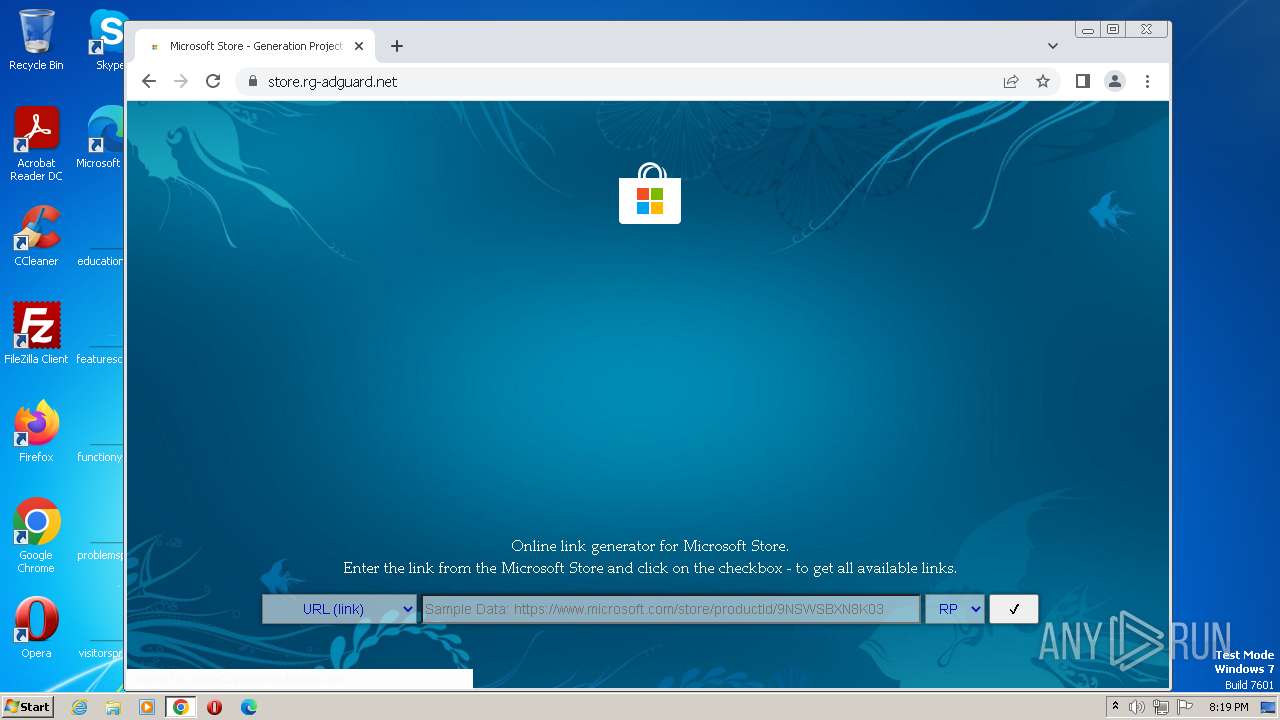Bookmark this page with the star
This screenshot has width=1280, height=720.
tap(1043, 81)
